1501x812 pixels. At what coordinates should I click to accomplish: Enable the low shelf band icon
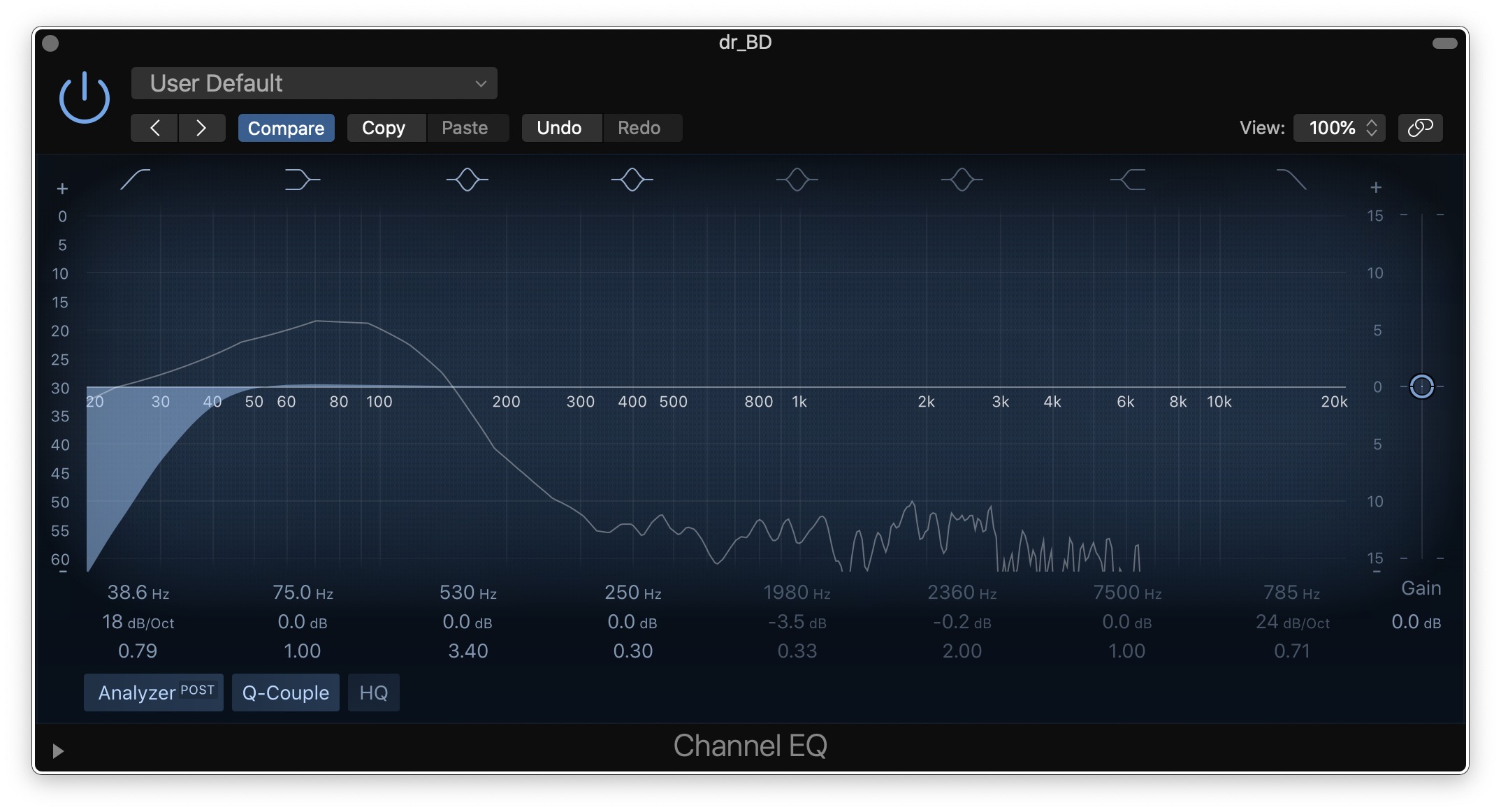pyautogui.click(x=302, y=180)
